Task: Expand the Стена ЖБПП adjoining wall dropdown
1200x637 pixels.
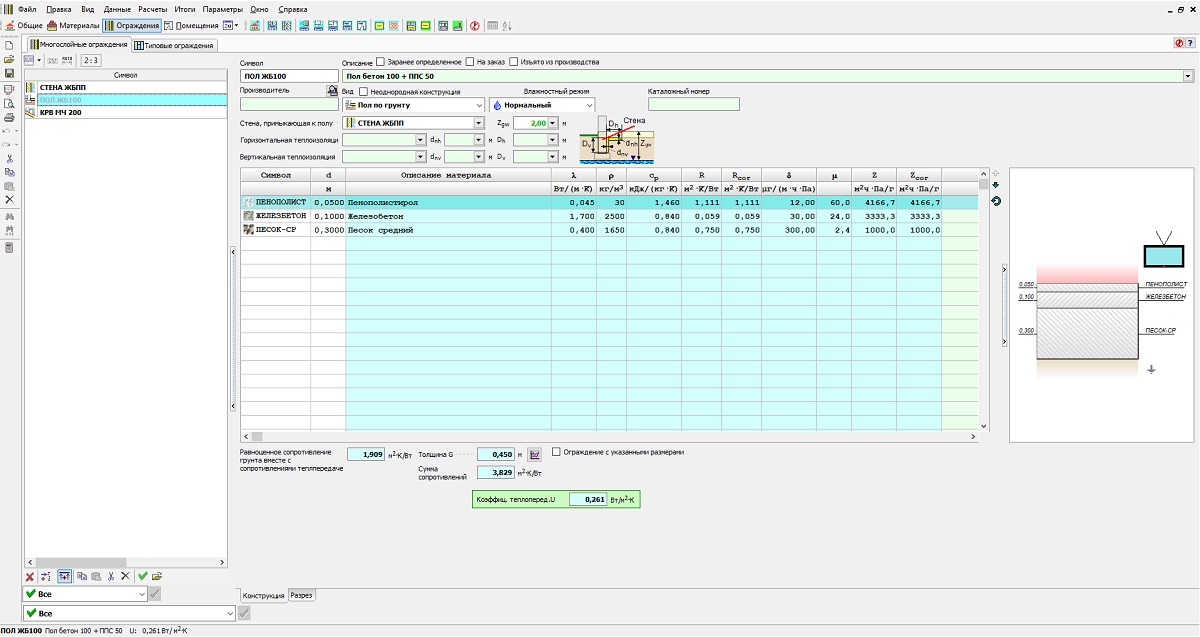Action: click(479, 123)
